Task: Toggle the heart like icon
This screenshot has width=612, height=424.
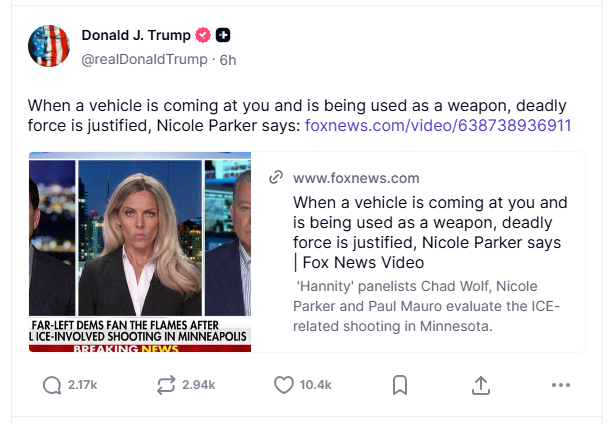Action: pyautogui.click(x=283, y=385)
